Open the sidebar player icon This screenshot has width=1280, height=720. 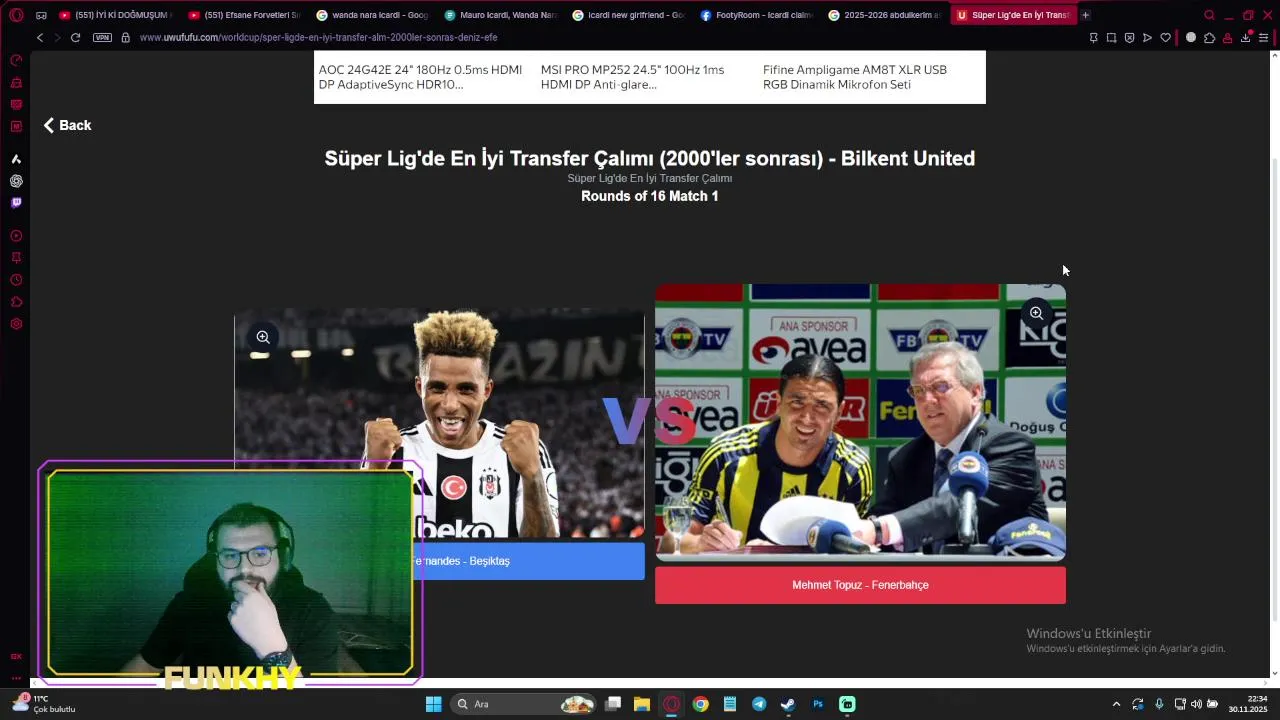(x=16, y=236)
